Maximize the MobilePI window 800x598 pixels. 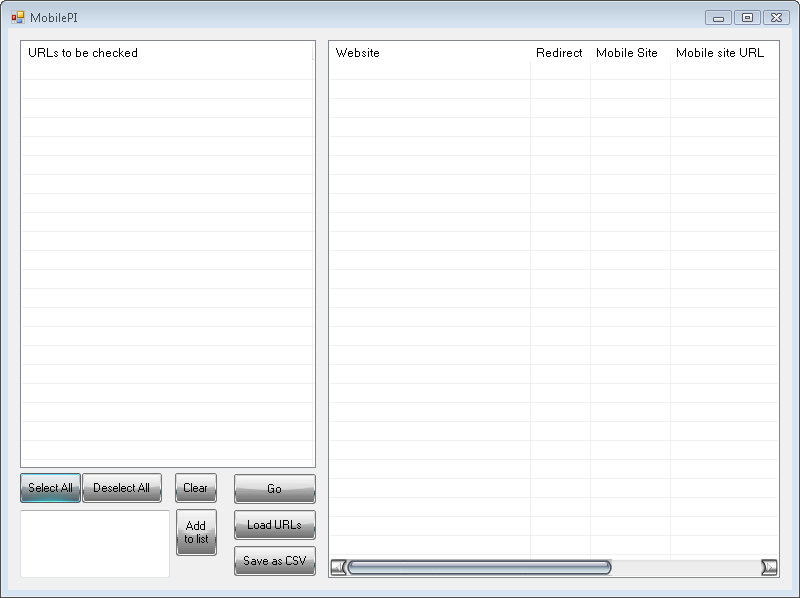pyautogui.click(x=747, y=18)
